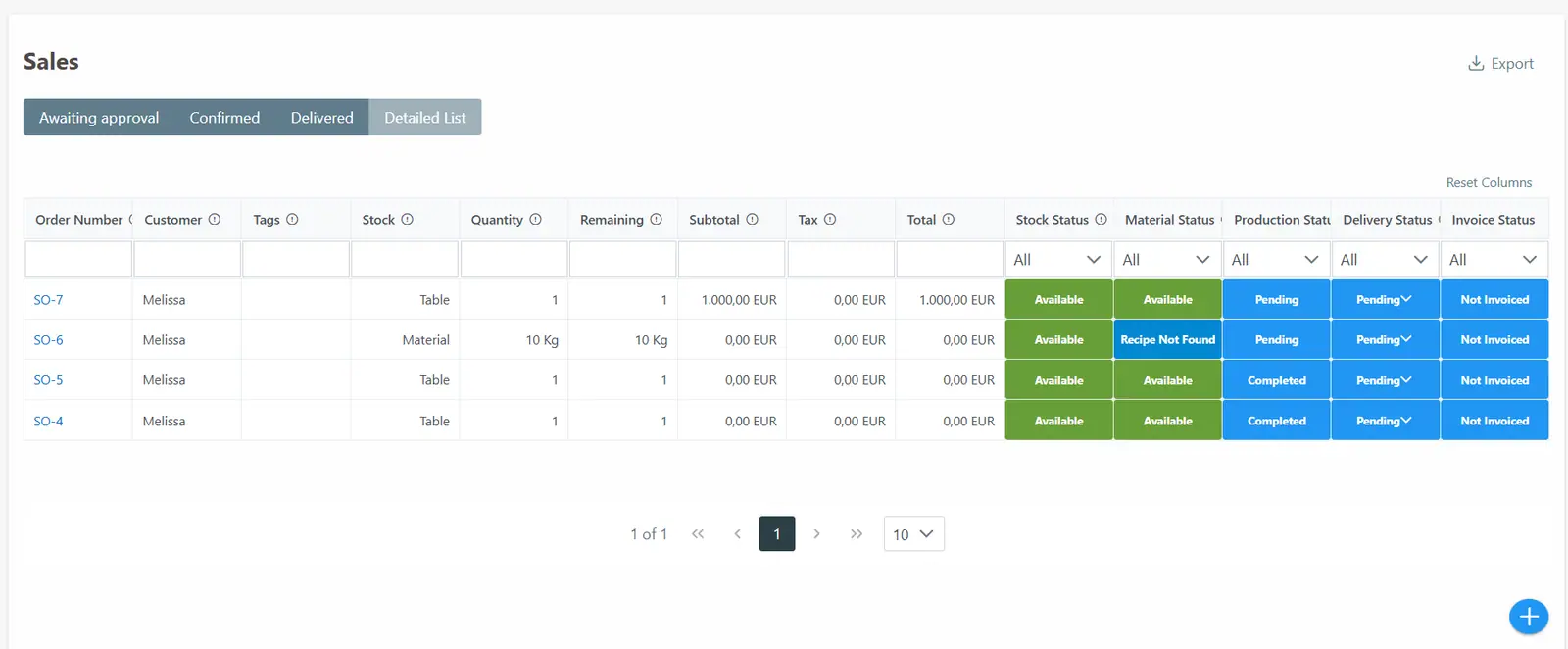Click Tags filter input field
The height and width of the screenshot is (649, 1568).
click(296, 260)
